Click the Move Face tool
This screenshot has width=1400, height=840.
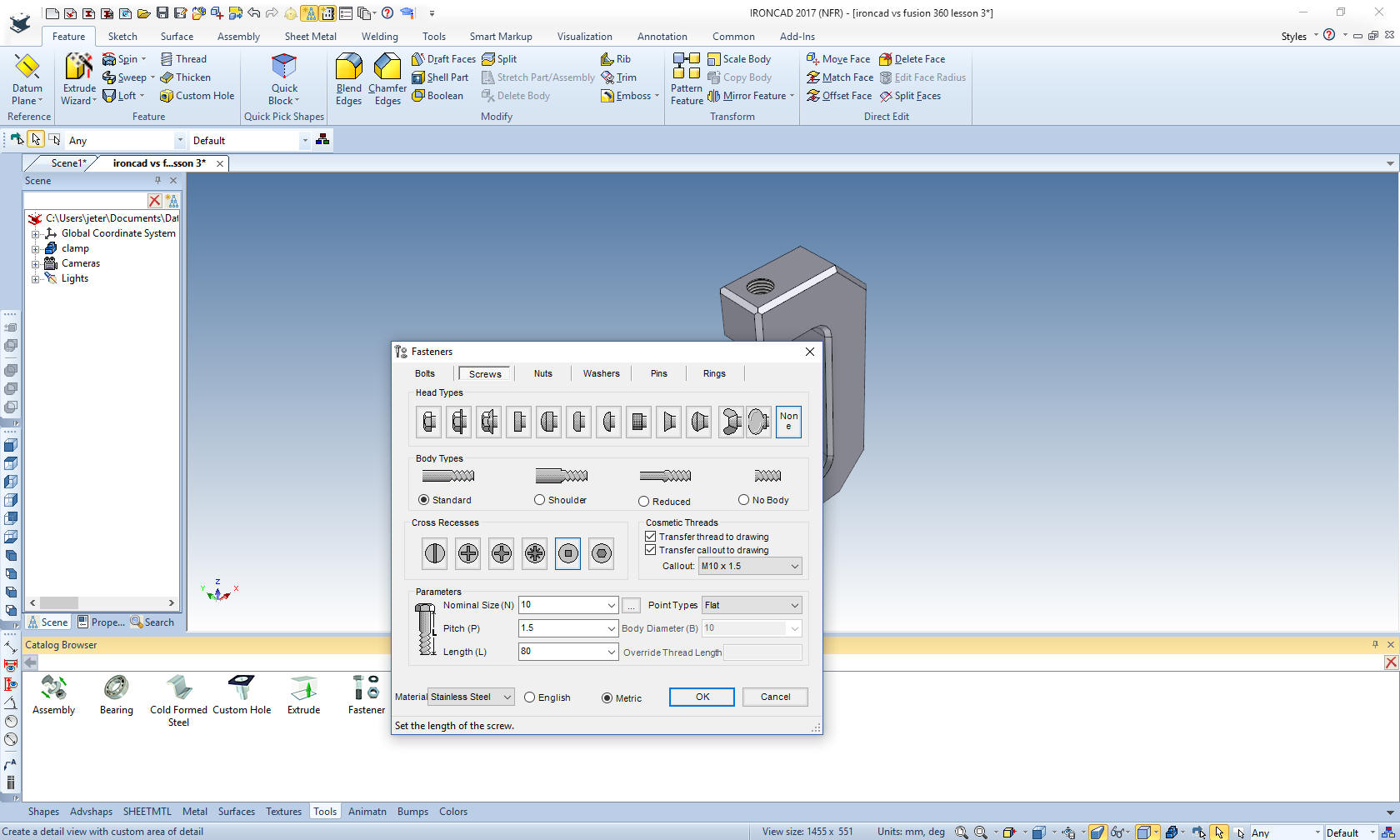point(838,59)
